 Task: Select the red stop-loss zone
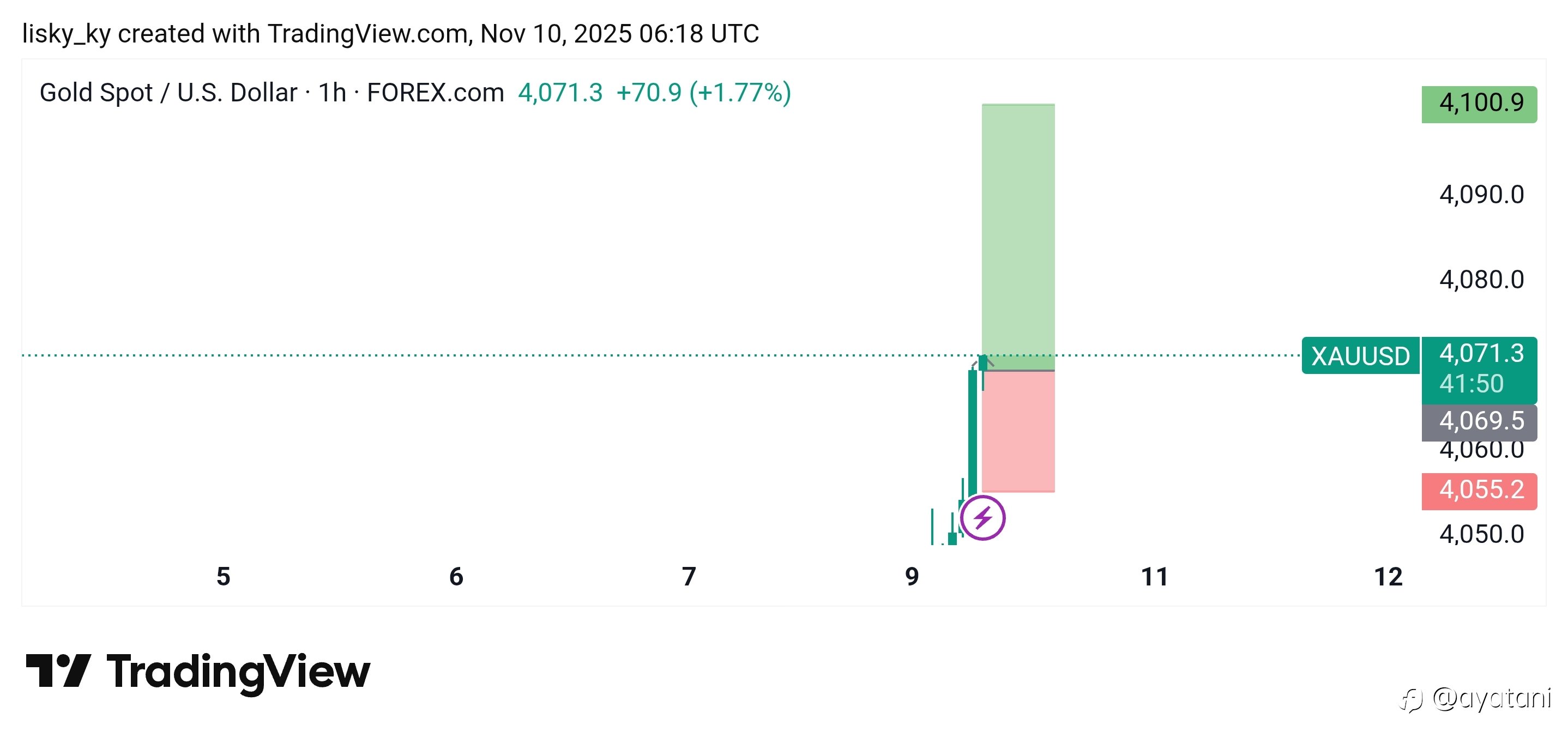[x=1018, y=432]
